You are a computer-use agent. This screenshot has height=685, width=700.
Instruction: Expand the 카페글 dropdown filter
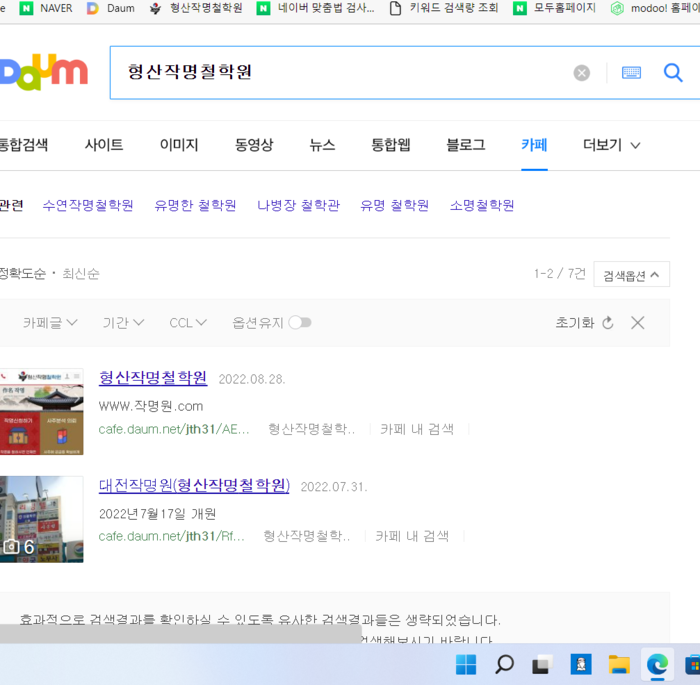coord(50,323)
